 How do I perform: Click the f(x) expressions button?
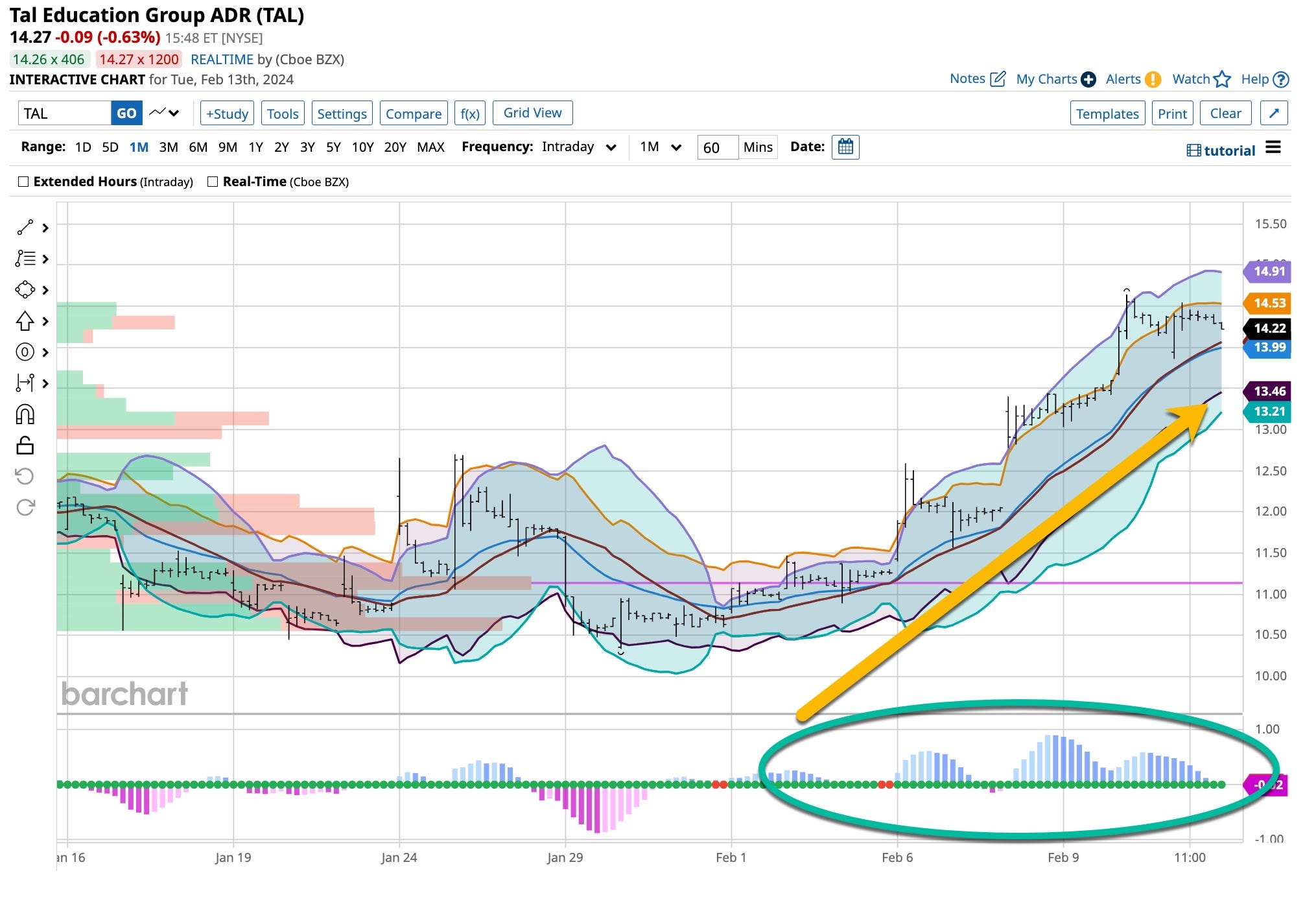[470, 113]
